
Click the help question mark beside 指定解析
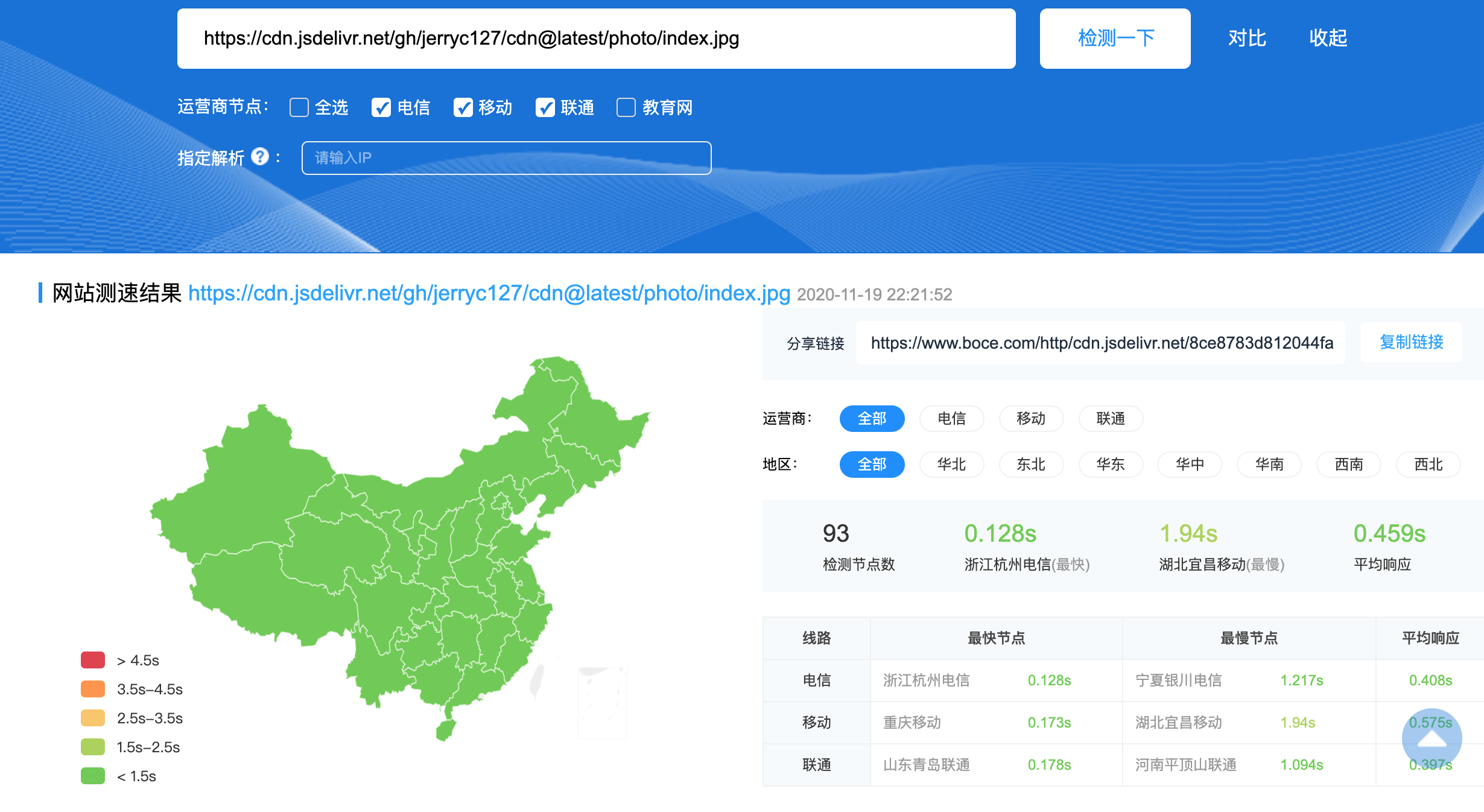260,157
